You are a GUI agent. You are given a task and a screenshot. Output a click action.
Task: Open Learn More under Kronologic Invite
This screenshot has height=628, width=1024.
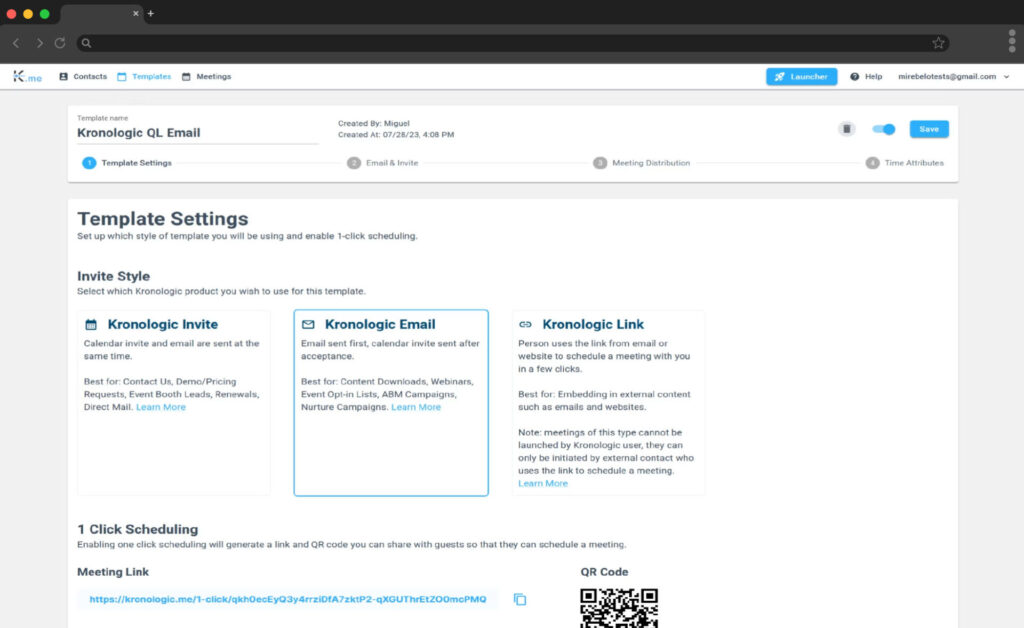(161, 407)
